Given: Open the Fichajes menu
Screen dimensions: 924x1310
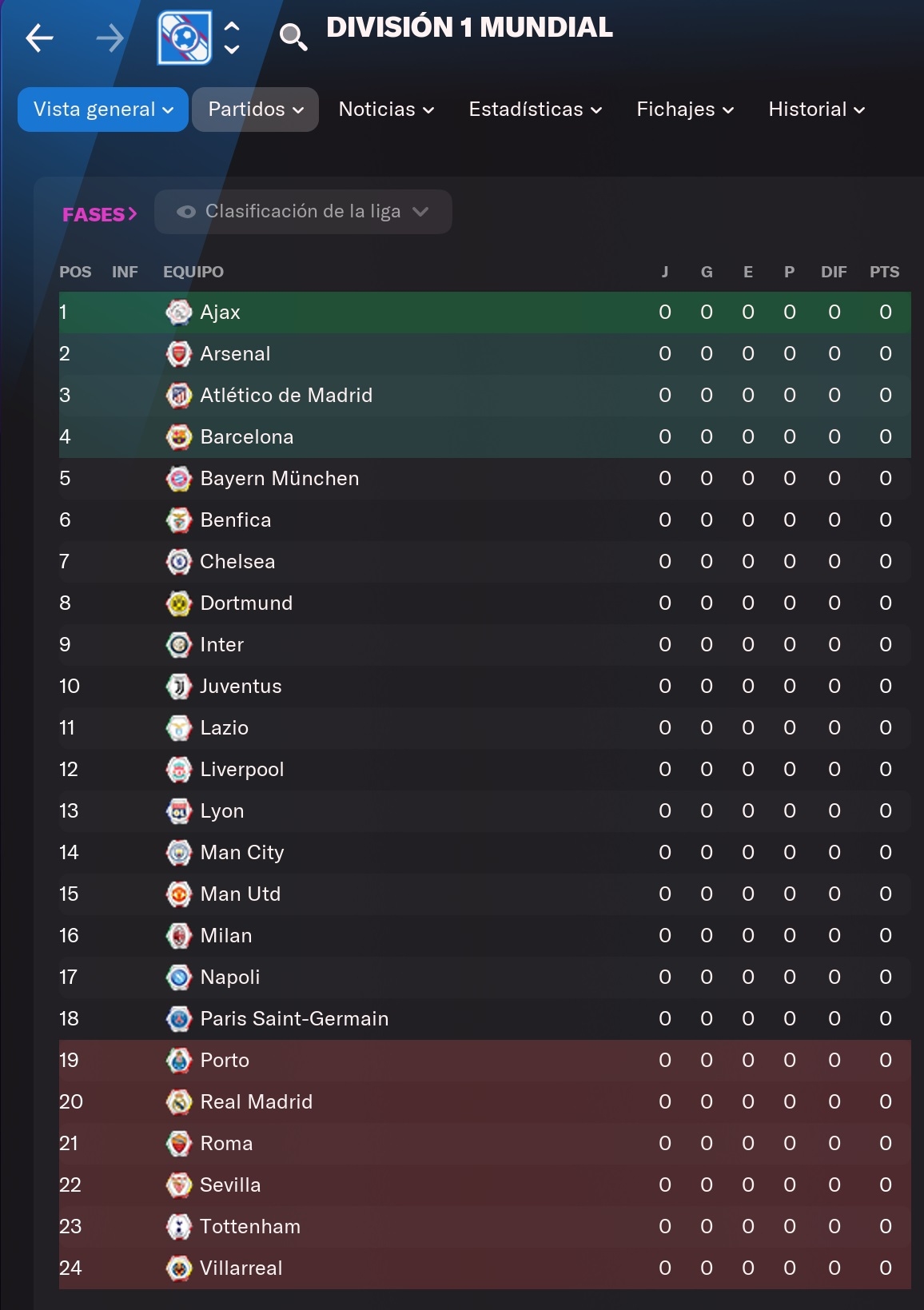Looking at the screenshot, I should tap(685, 109).
